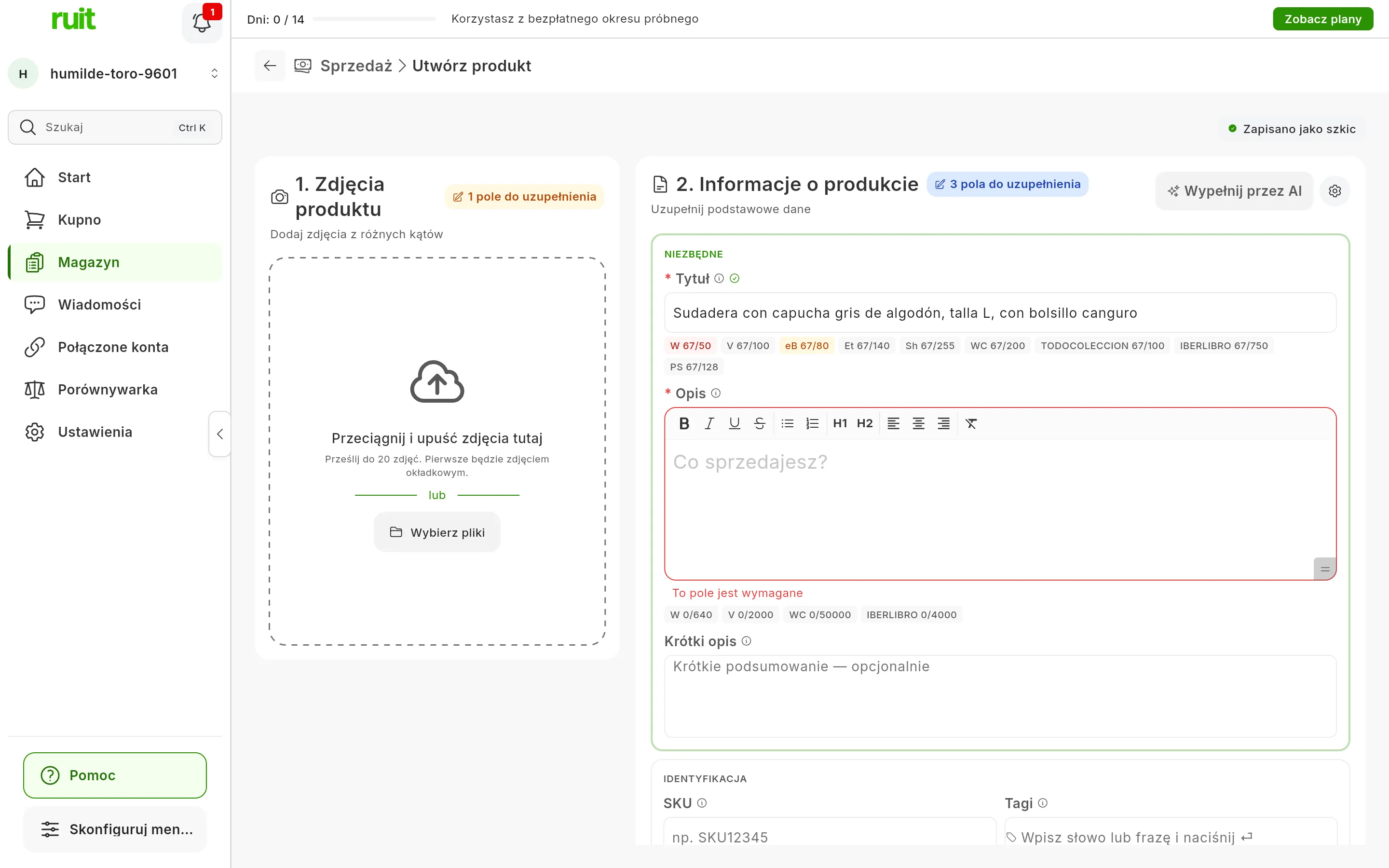Click Skonfiguruj menu button
Screen dimensions: 1389x868
(x=115, y=829)
